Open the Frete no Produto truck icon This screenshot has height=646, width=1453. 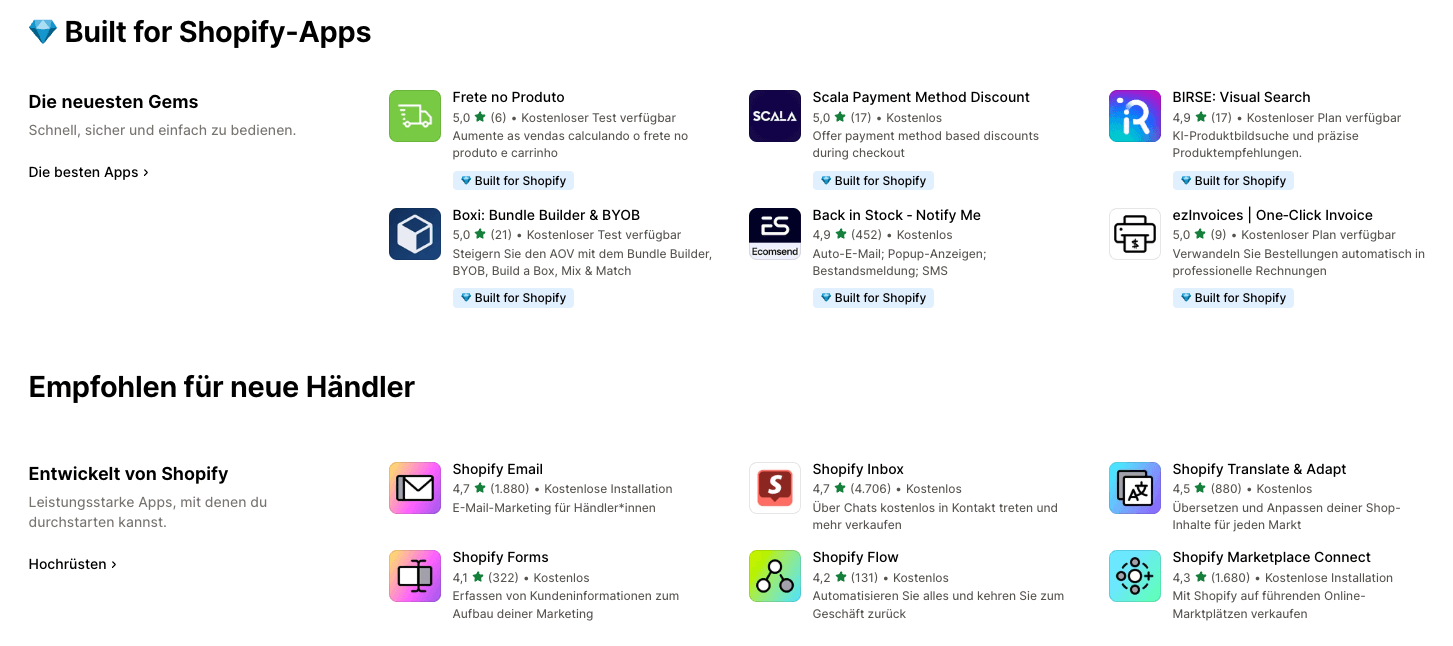(415, 116)
